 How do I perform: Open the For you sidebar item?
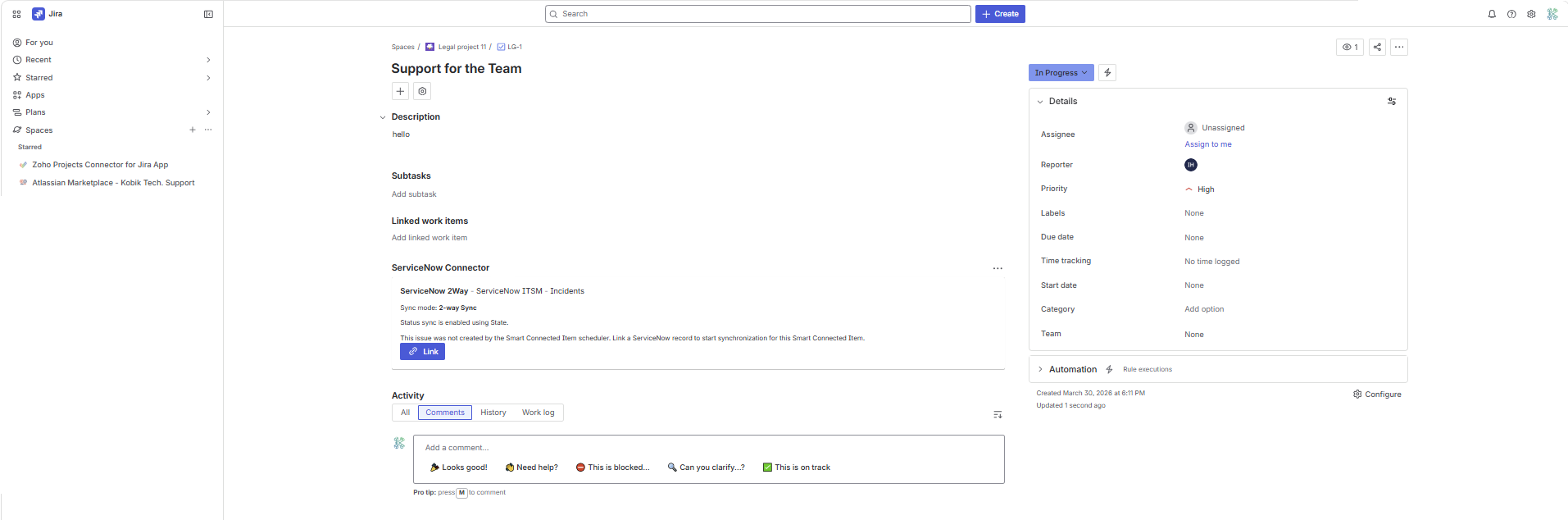(39, 43)
